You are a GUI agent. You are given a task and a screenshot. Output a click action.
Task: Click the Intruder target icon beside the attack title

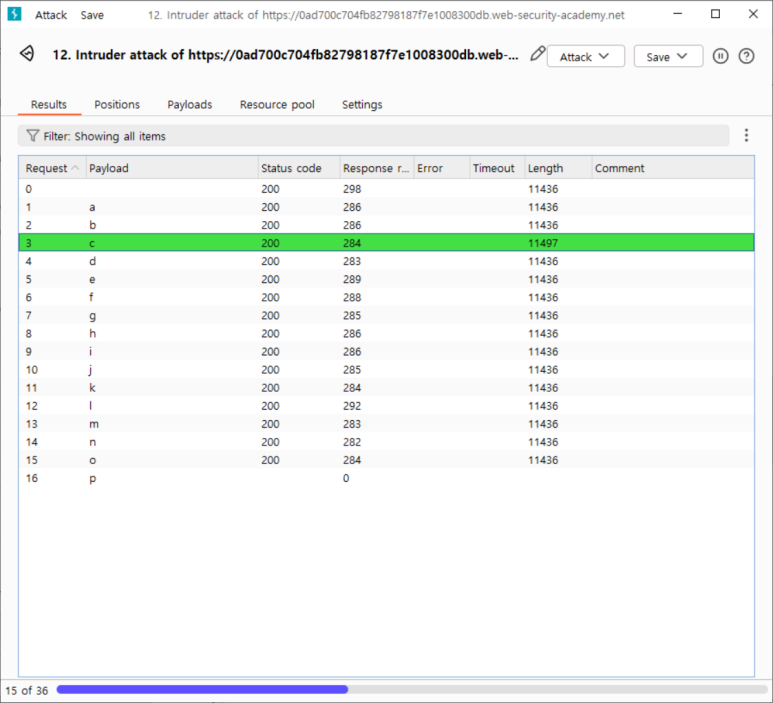[x=27, y=53]
